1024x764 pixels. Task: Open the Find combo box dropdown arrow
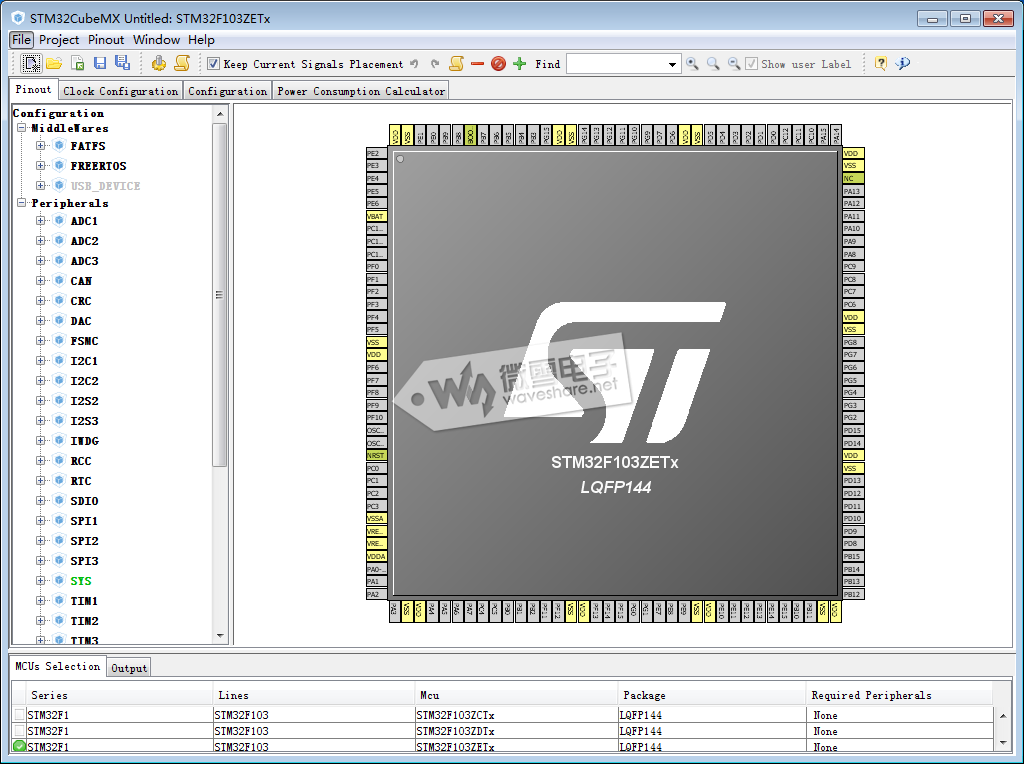click(672, 64)
